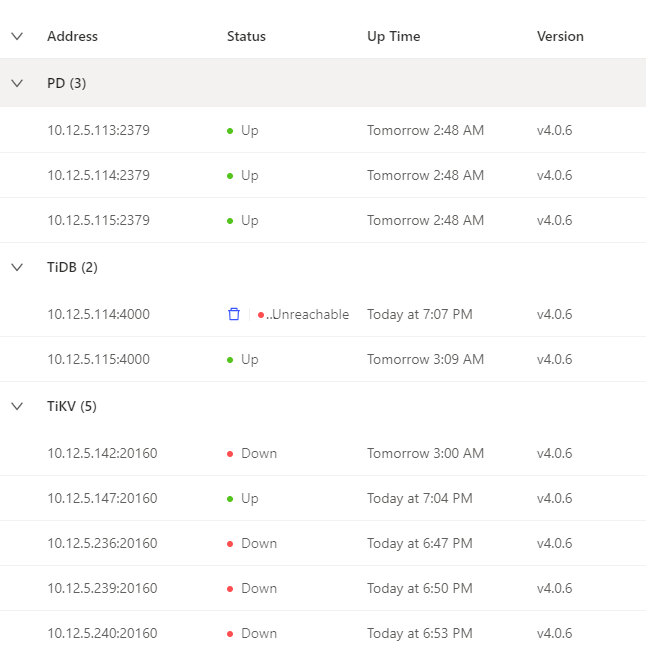The height and width of the screenshot is (653, 646).
Task: Click Down status of 10.12.5.236:20160
Action: 258,543
